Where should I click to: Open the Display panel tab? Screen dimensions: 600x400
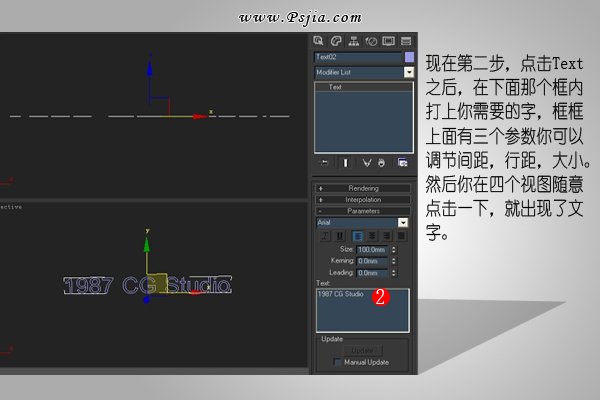pyautogui.click(x=388, y=41)
